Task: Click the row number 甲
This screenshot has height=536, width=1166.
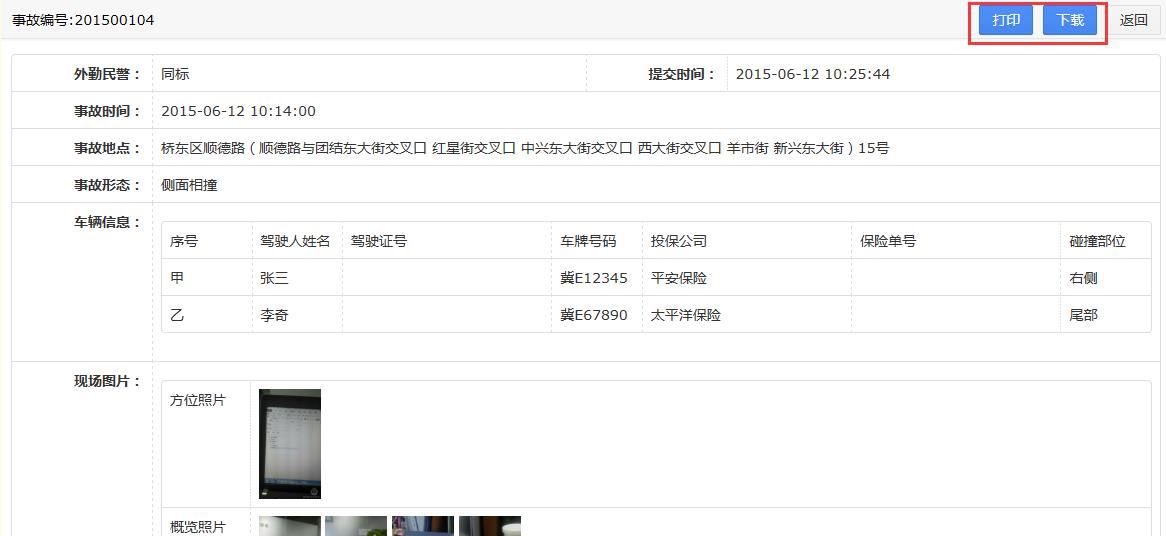Action: [177, 278]
